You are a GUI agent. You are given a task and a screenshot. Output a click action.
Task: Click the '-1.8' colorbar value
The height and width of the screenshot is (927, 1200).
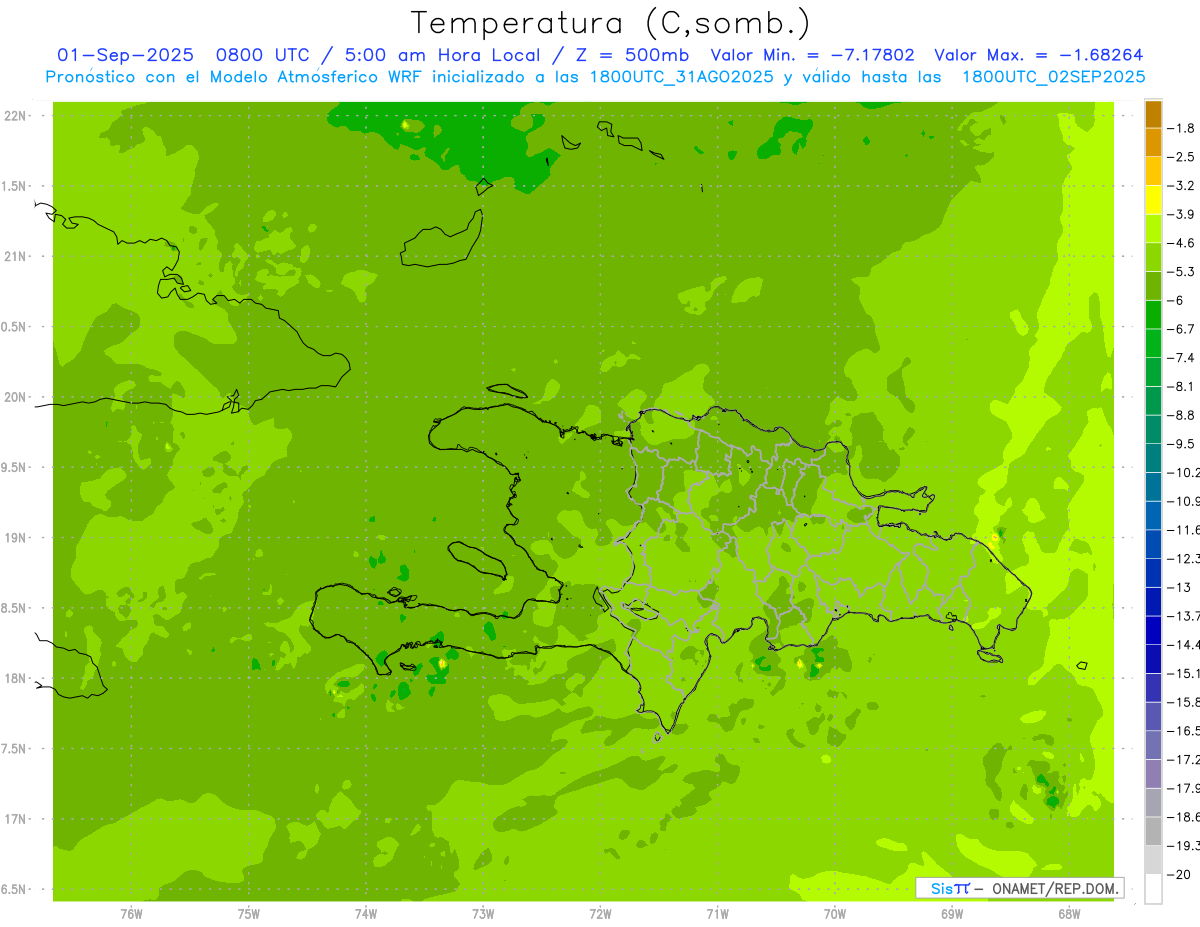[1182, 128]
